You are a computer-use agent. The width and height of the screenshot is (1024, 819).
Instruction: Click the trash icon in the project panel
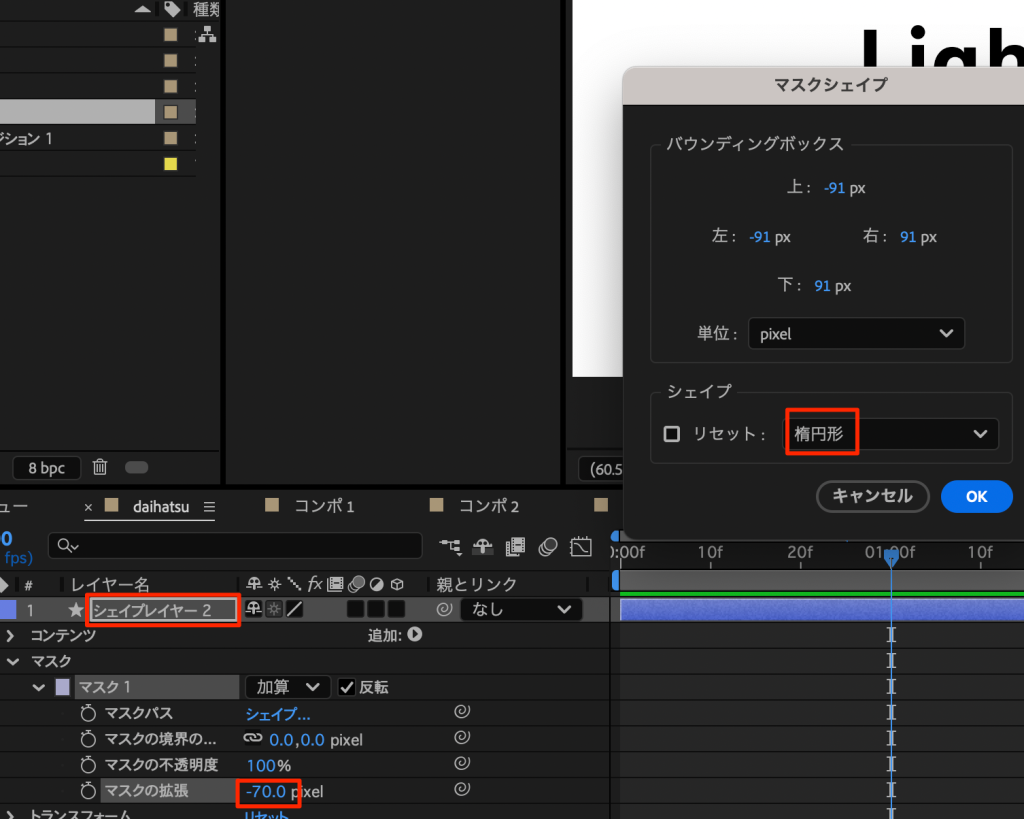[x=100, y=467]
